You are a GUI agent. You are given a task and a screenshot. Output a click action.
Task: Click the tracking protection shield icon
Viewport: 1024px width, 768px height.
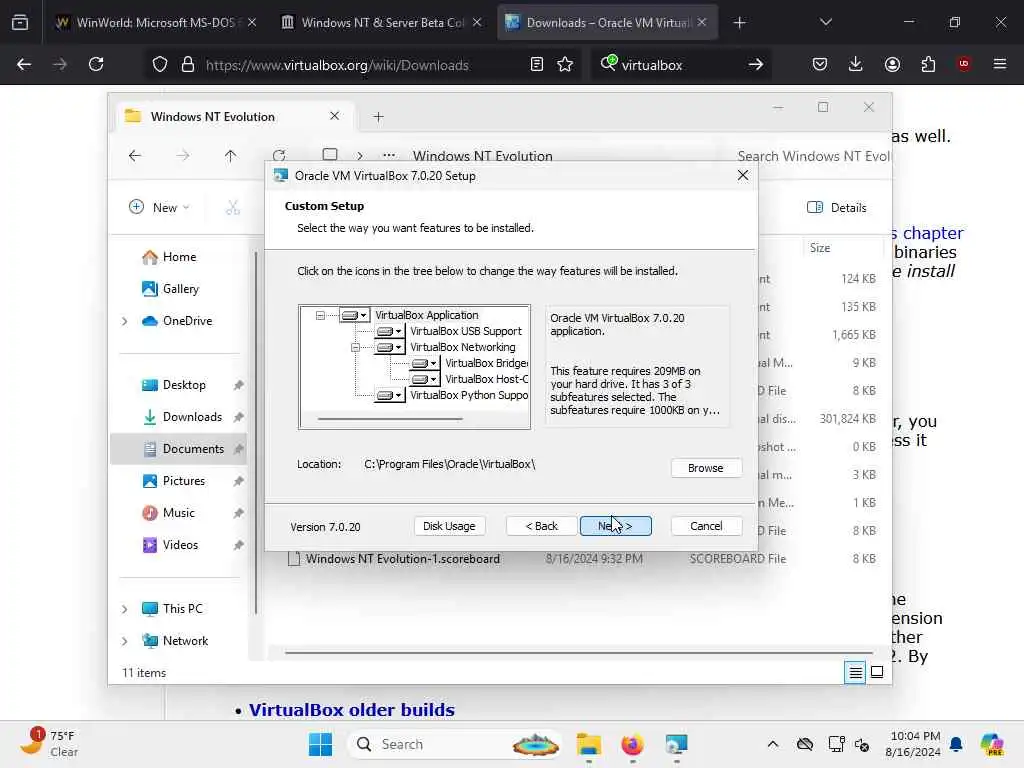[160, 65]
